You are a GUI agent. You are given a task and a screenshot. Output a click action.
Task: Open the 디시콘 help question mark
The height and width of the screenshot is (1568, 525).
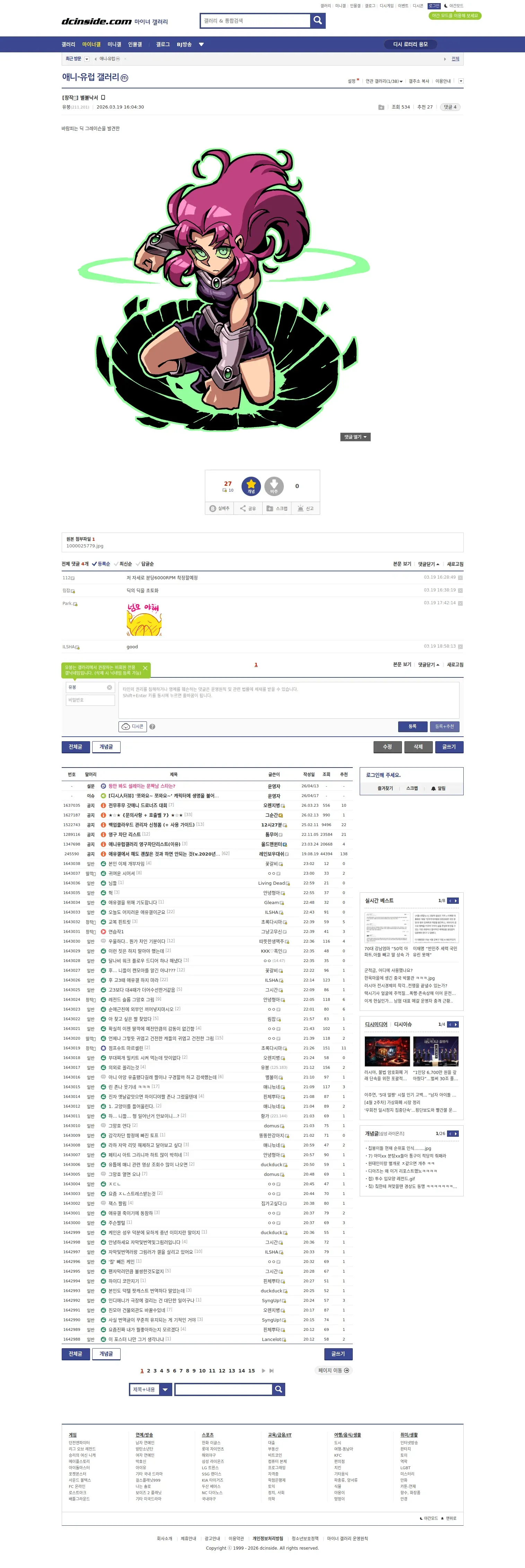pos(152,726)
